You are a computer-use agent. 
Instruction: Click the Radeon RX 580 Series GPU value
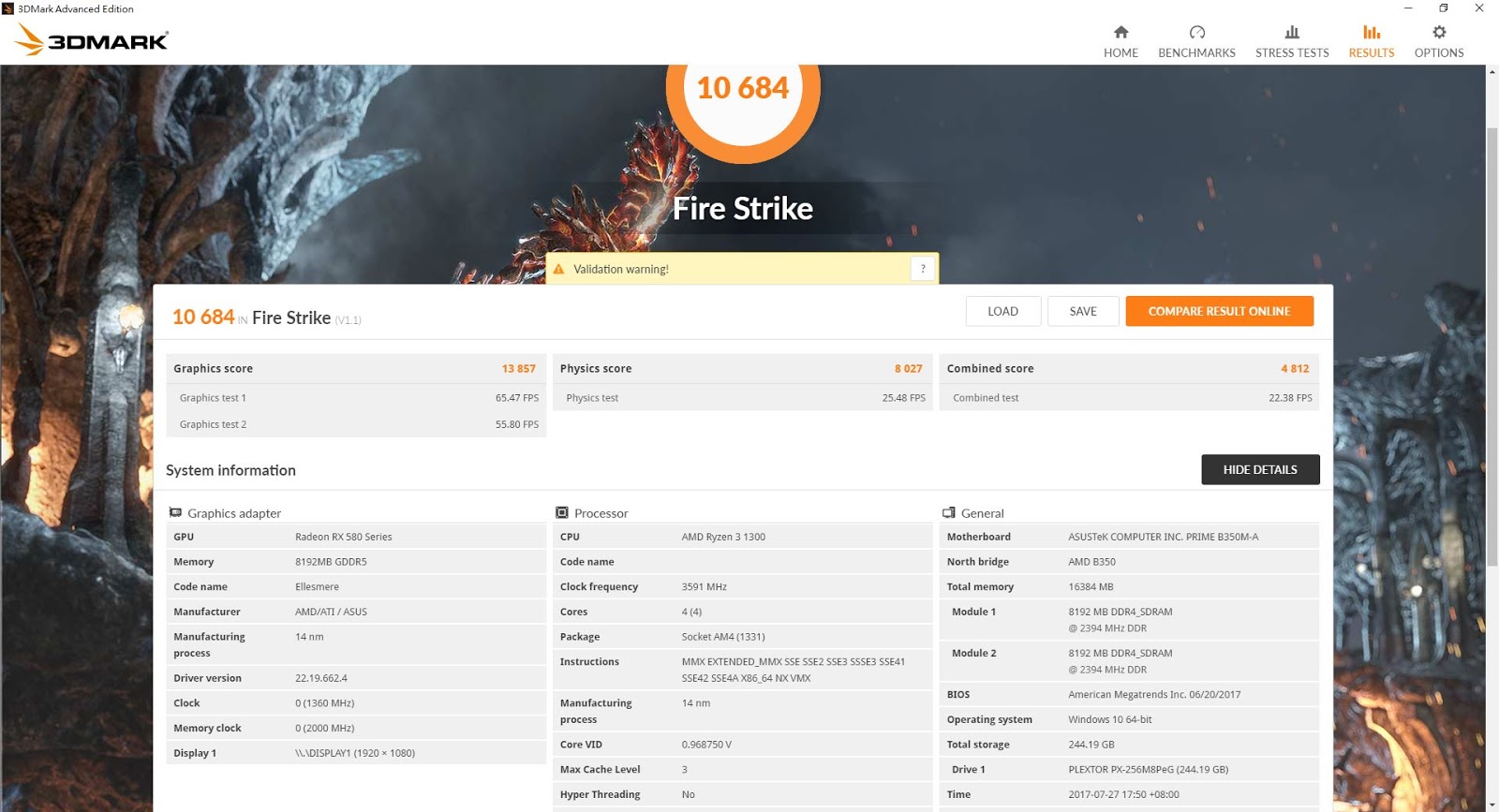click(x=344, y=537)
